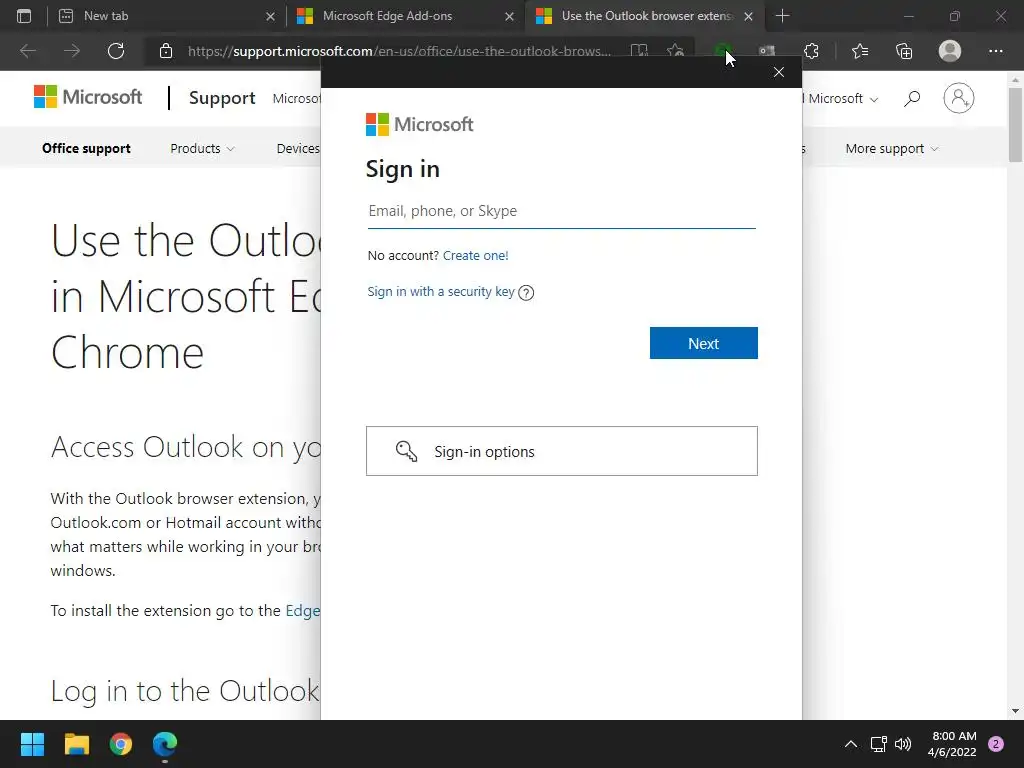Click the scrollbar down arrow
1024x768 pixels.
coord(1015,711)
